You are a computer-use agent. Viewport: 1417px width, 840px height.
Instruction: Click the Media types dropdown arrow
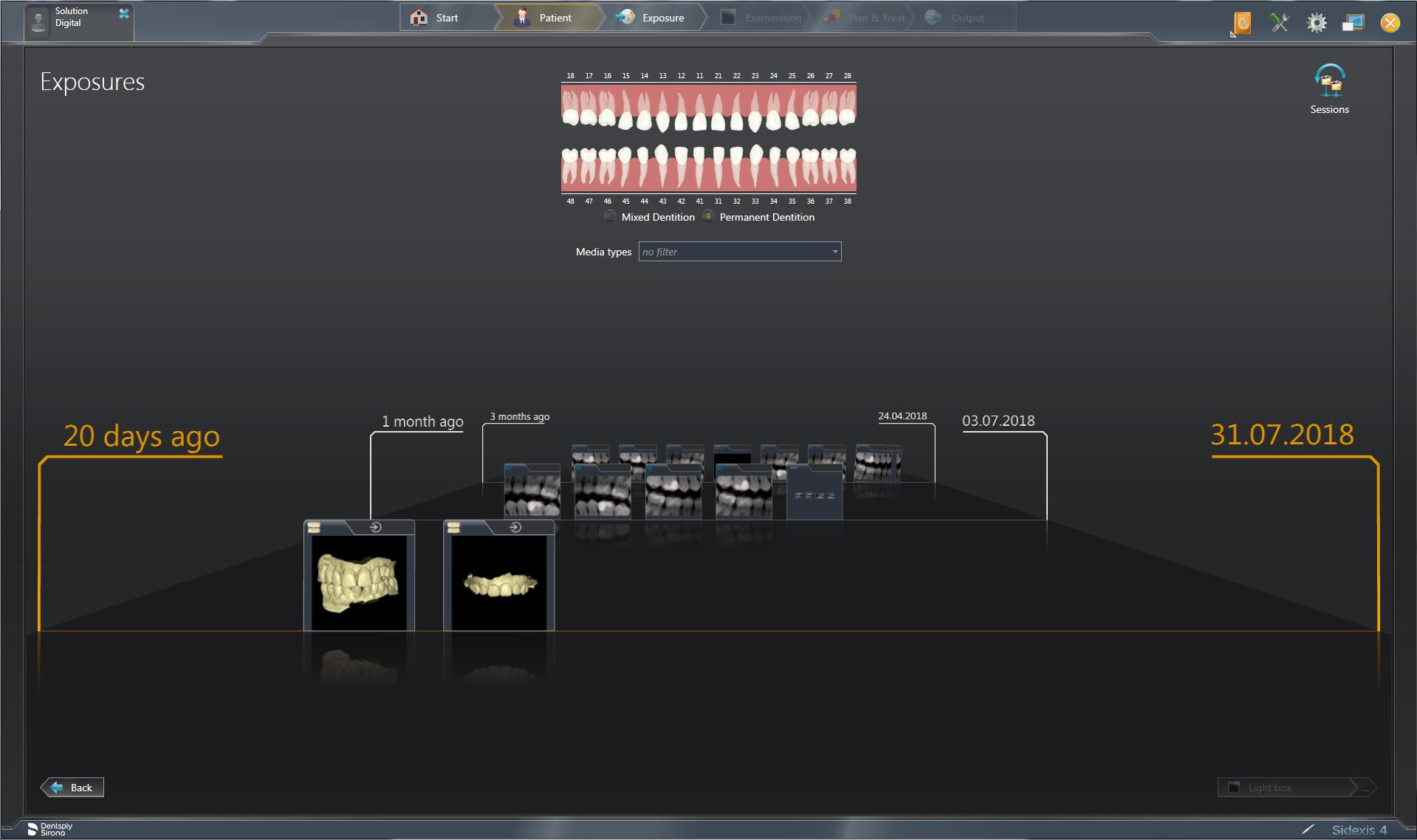click(835, 252)
